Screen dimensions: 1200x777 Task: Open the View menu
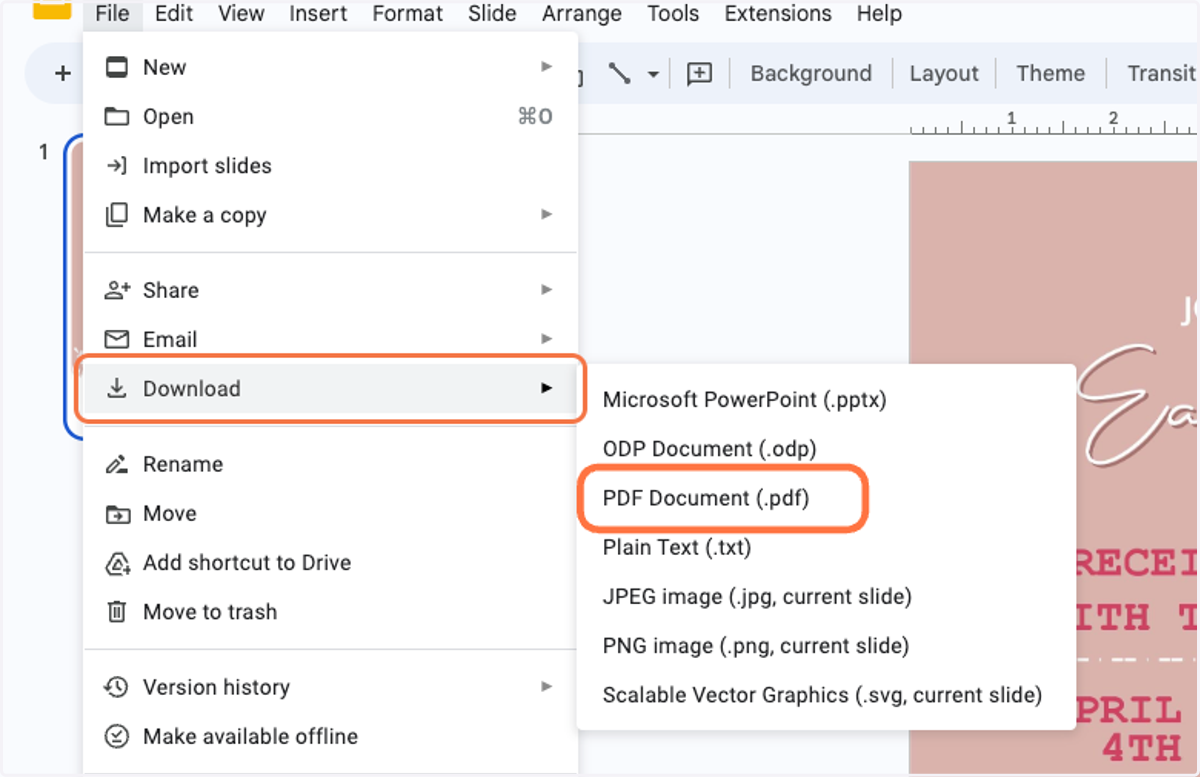[241, 14]
